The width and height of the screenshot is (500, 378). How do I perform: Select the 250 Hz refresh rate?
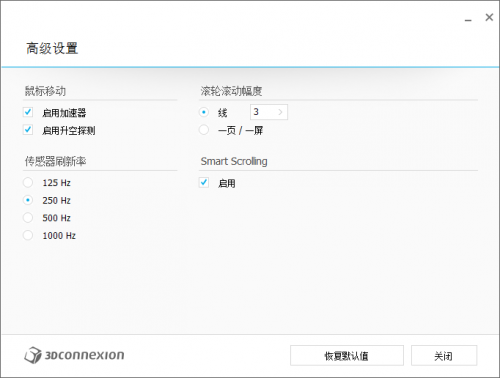(28, 200)
